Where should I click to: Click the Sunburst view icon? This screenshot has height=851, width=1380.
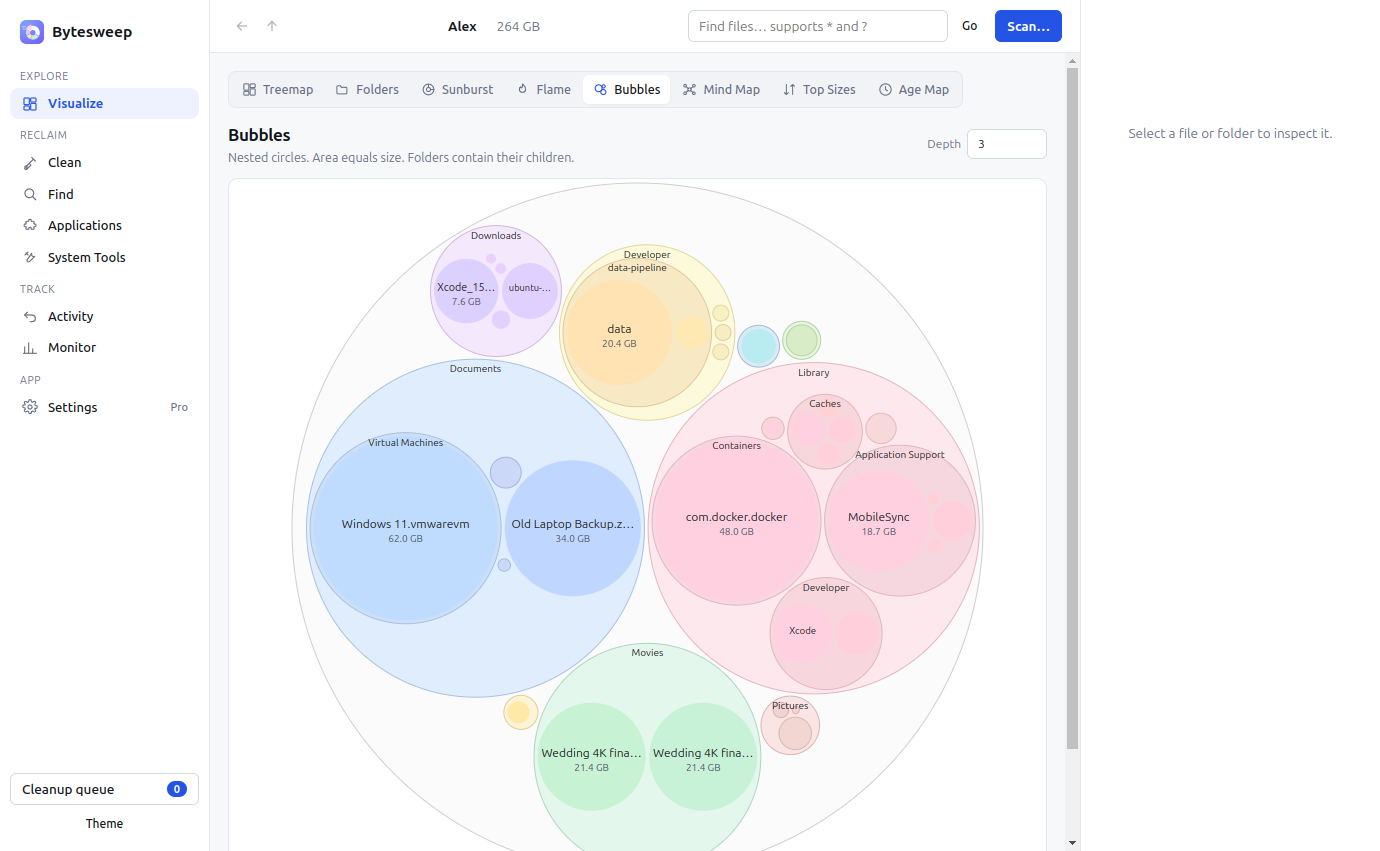click(428, 89)
